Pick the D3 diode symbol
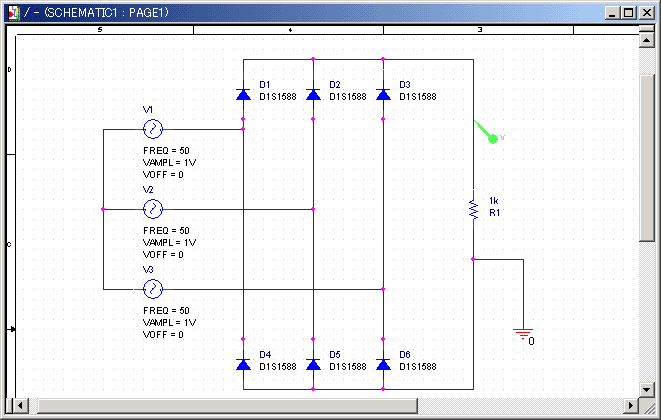This screenshot has height=420, width=661. pos(383,94)
